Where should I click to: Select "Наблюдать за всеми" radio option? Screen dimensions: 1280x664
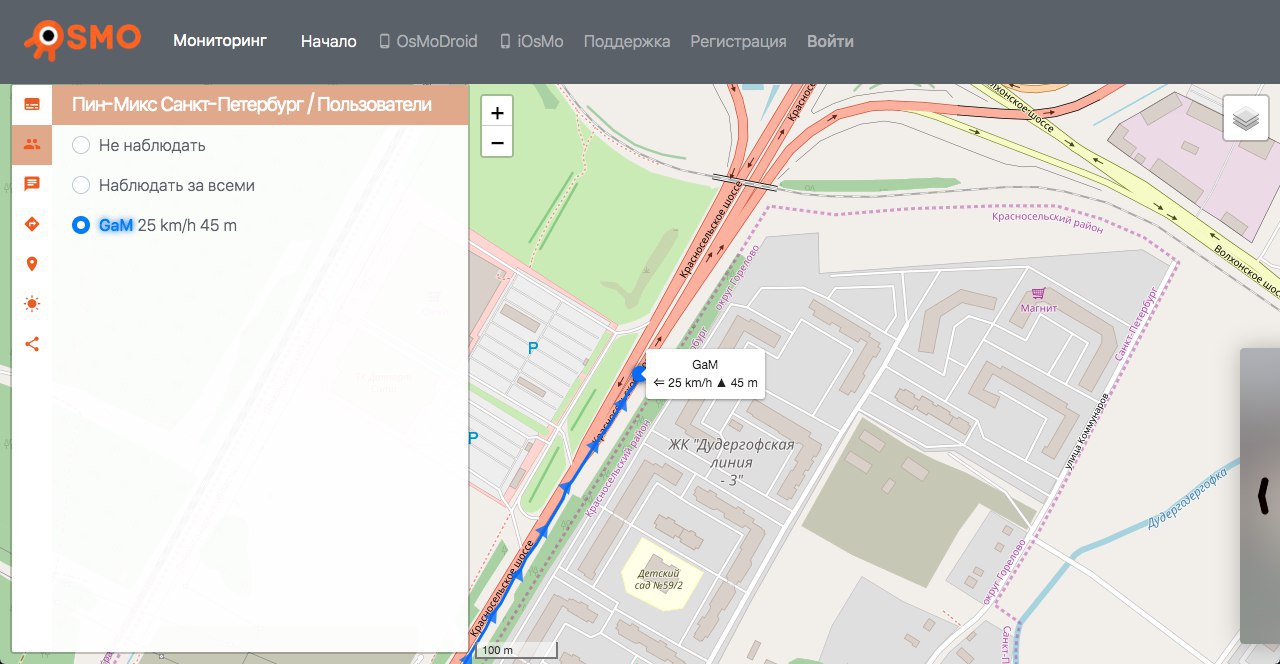click(x=81, y=185)
